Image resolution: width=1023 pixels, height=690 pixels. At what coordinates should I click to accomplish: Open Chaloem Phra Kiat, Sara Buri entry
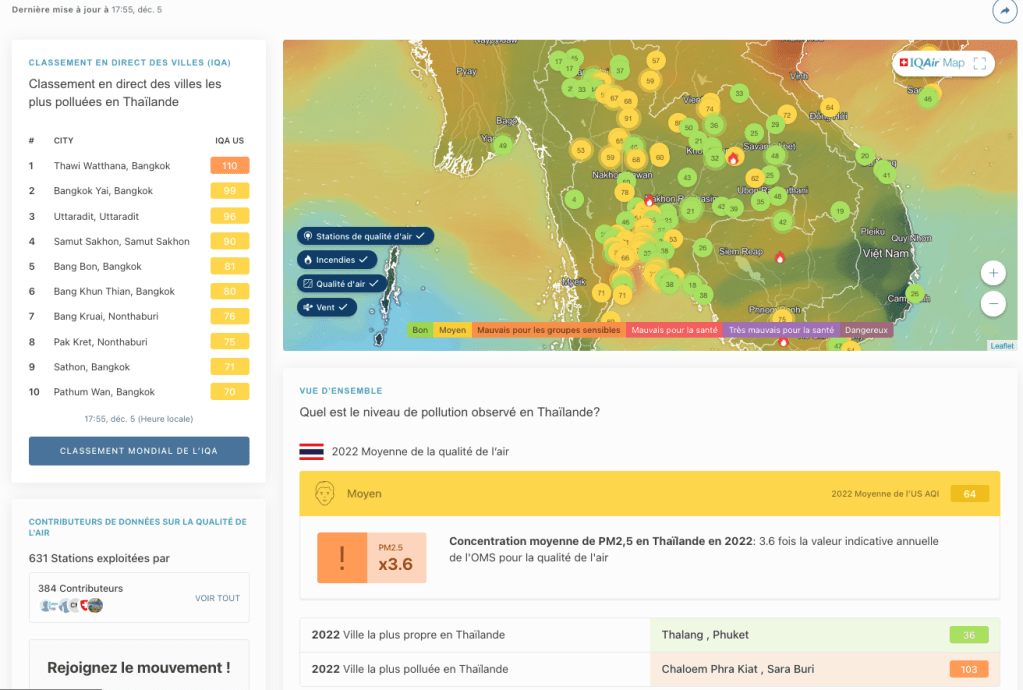[737, 669]
